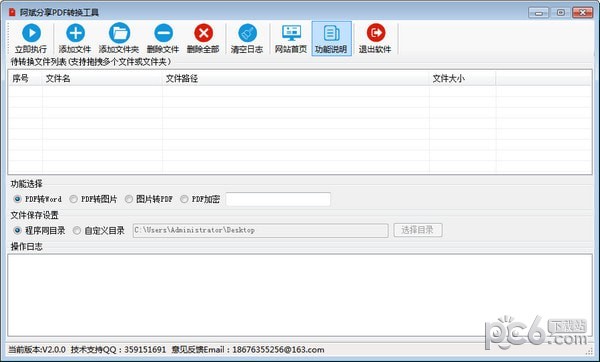
Task: Run conversion with 立即执行 button
Action: click(x=31, y=39)
